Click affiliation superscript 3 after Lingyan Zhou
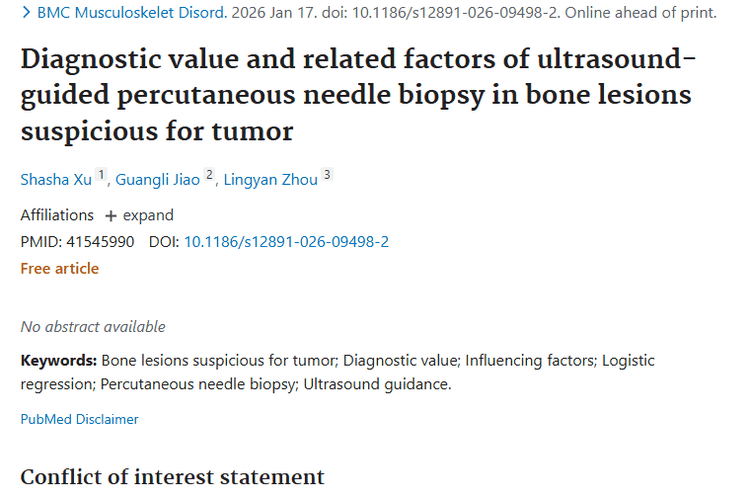 pos(327,176)
